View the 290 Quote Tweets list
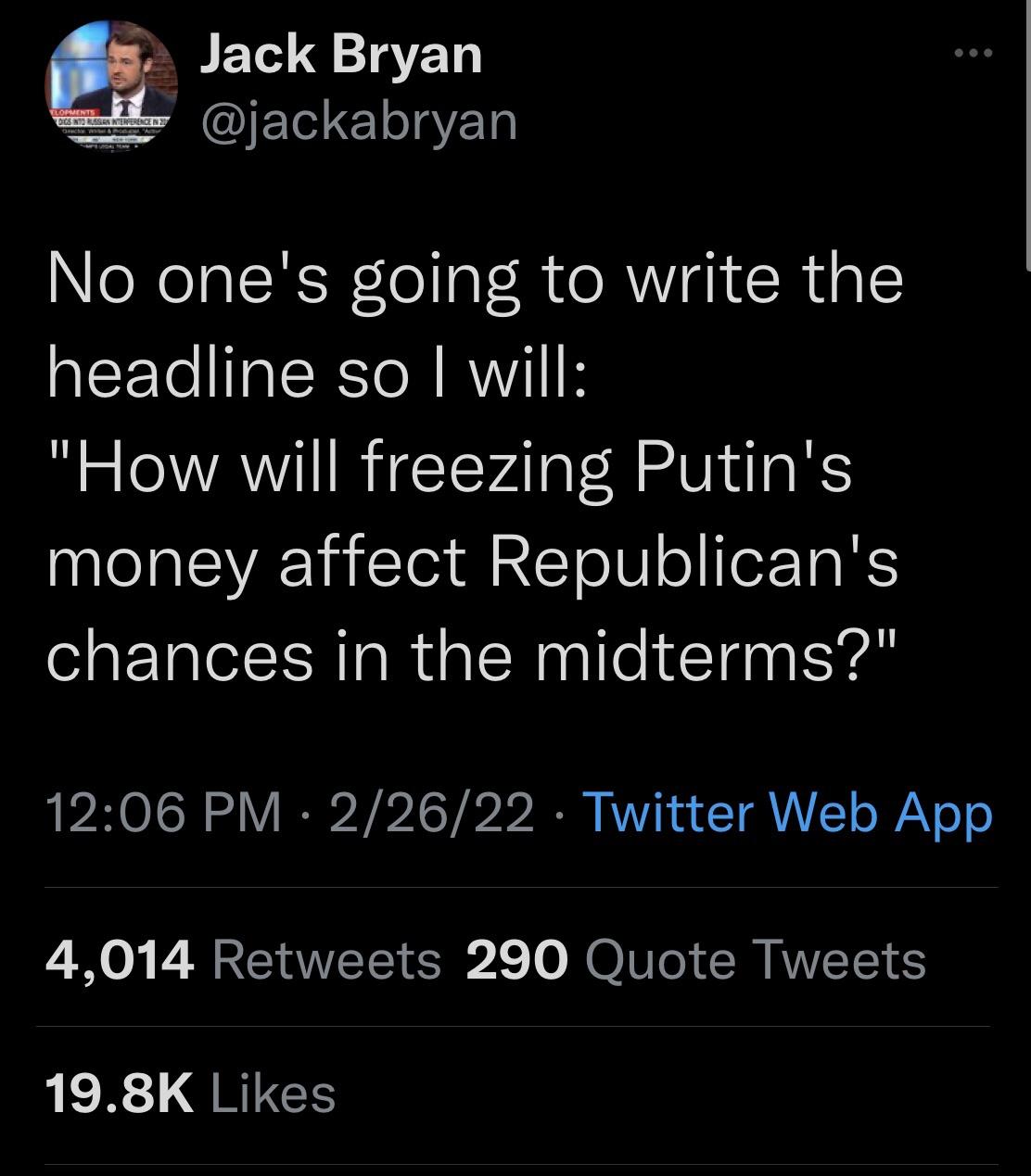Image resolution: width=1031 pixels, height=1176 pixels. coord(695,959)
